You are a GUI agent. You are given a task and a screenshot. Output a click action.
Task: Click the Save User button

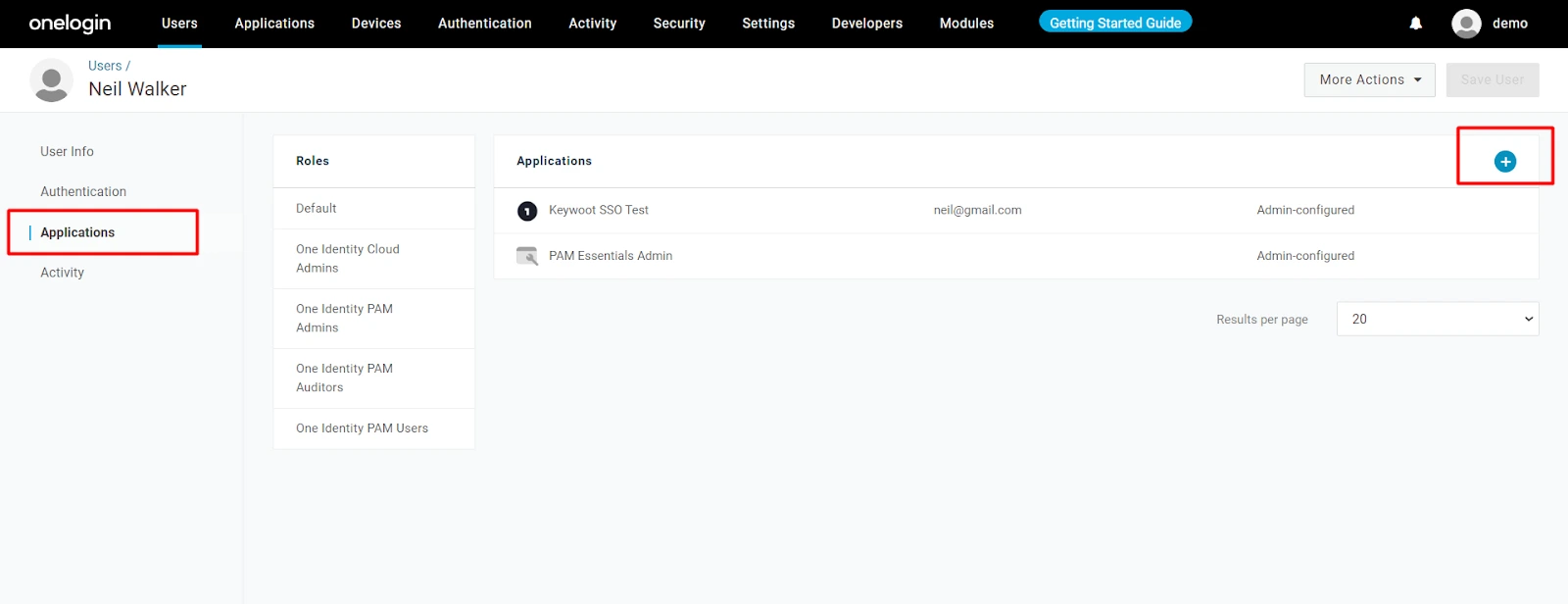tap(1493, 80)
